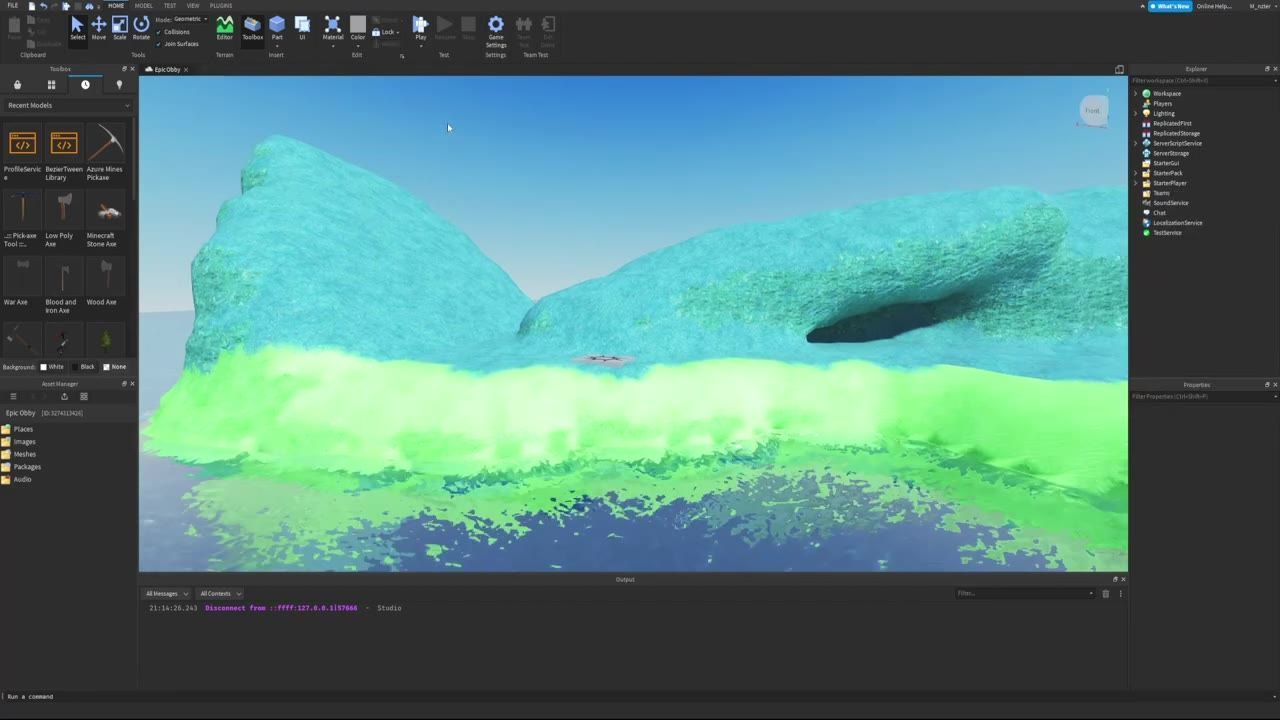Click the binoculars find icon in the title bar
The image size is (1280, 720).
pos(89,5)
